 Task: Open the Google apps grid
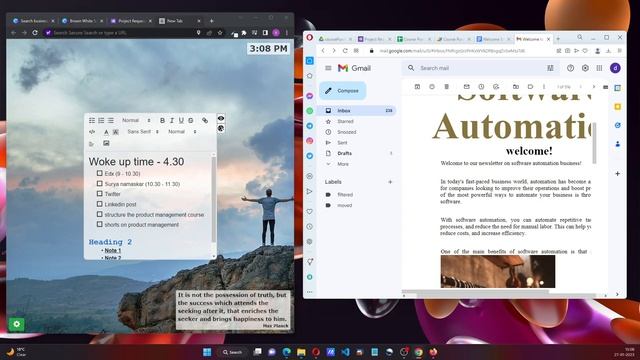(599, 68)
